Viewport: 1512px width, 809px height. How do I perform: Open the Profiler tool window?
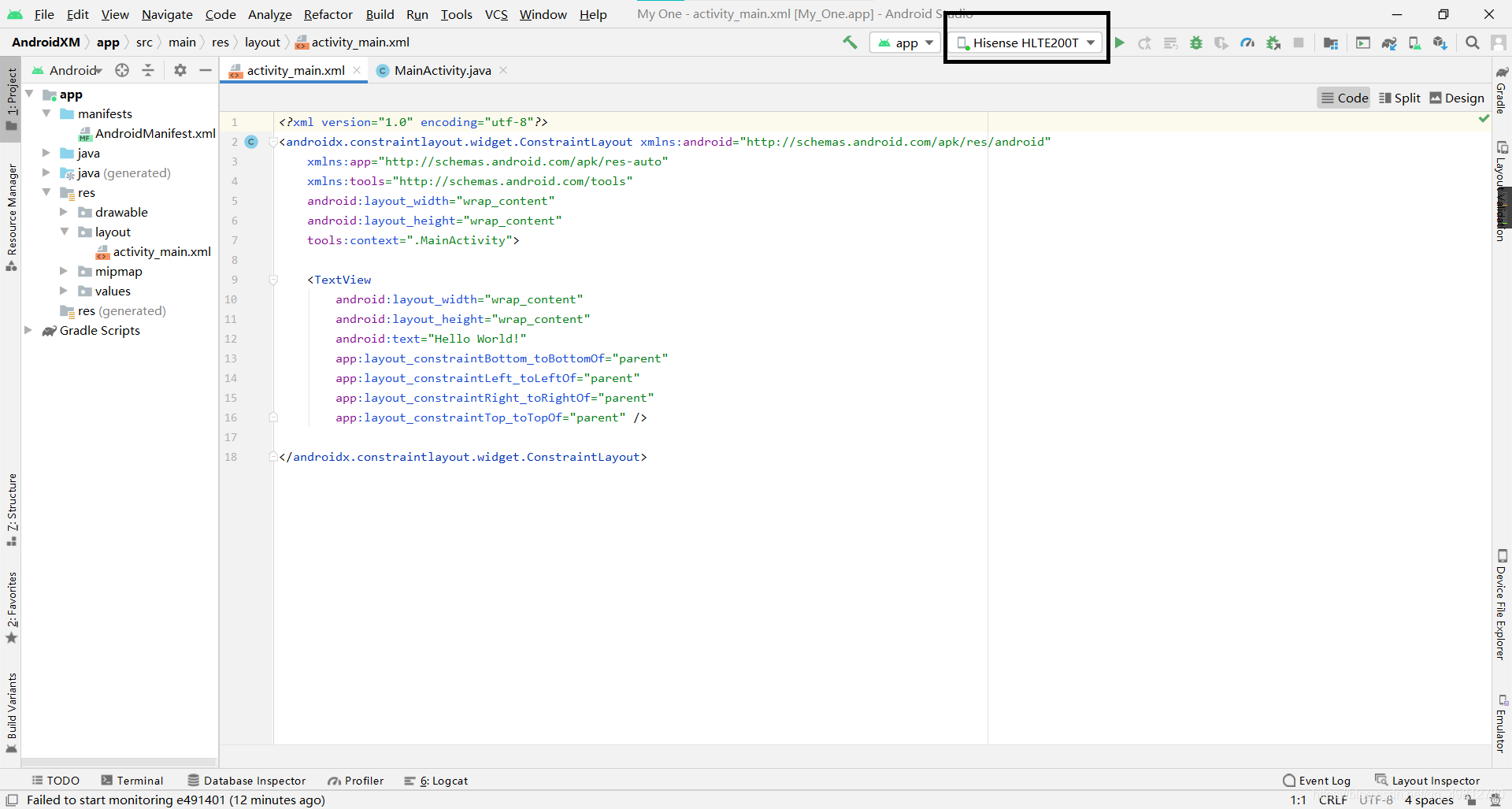pos(356,781)
